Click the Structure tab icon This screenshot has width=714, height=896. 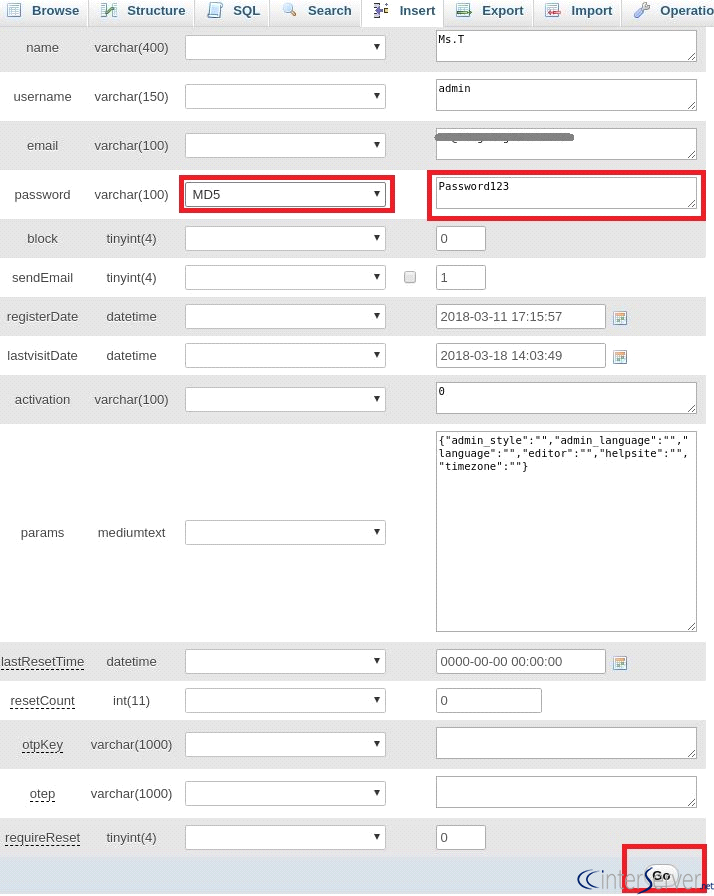(109, 10)
